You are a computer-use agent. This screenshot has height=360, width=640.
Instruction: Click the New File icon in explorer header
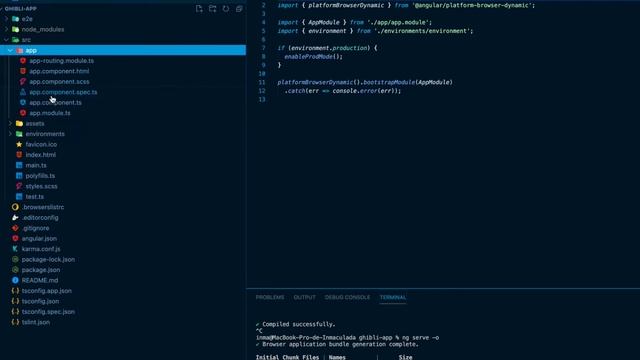click(199, 9)
